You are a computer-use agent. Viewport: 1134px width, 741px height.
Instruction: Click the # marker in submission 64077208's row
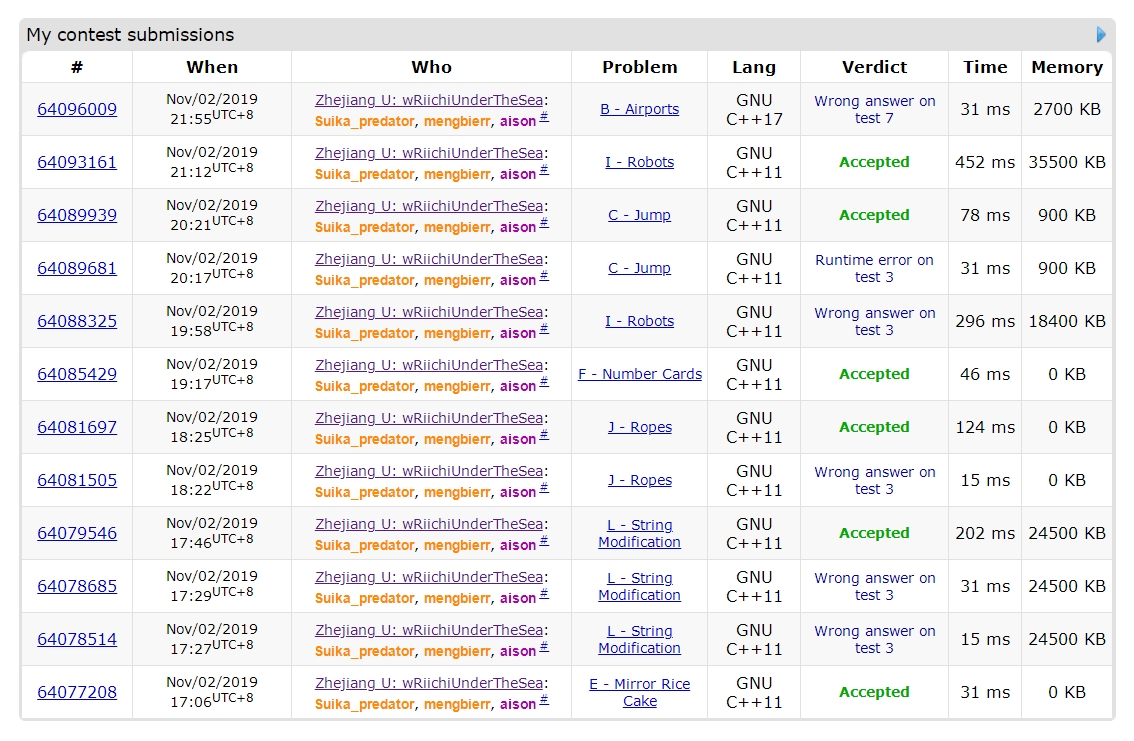tap(544, 701)
